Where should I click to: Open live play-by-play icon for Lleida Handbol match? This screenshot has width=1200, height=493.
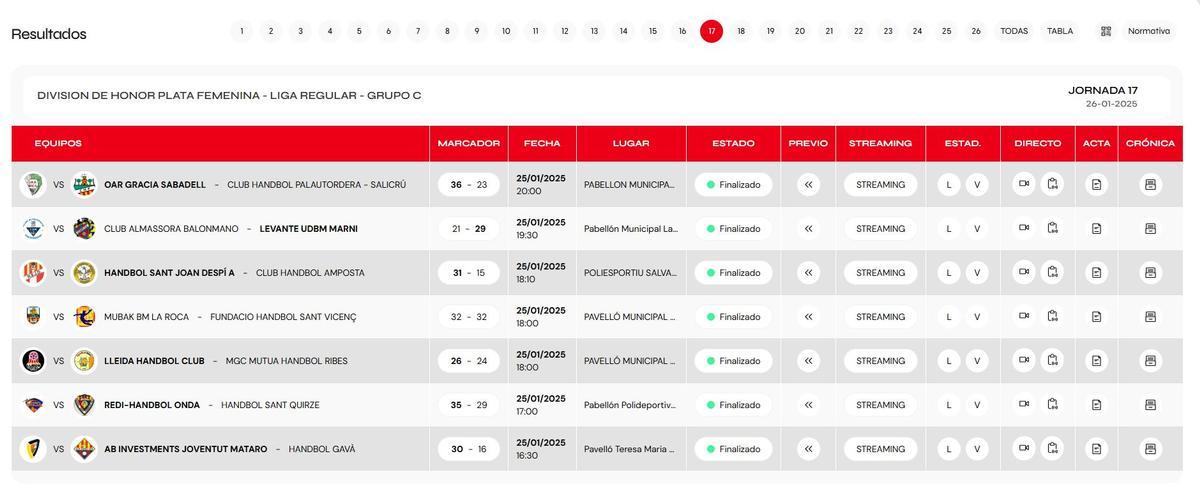pyautogui.click(x=1052, y=360)
